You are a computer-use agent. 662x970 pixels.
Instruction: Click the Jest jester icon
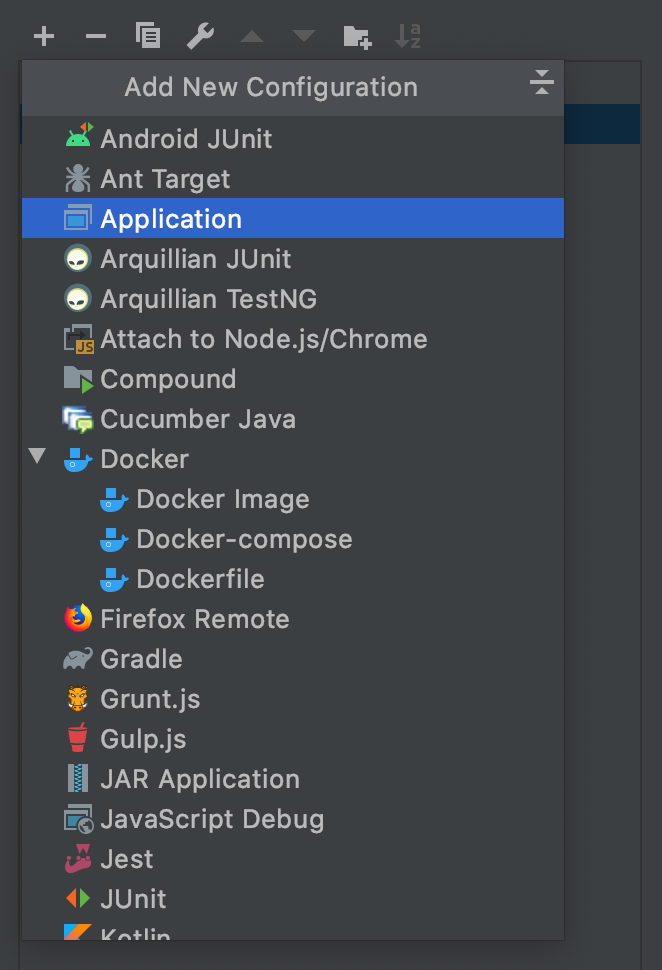(78, 859)
